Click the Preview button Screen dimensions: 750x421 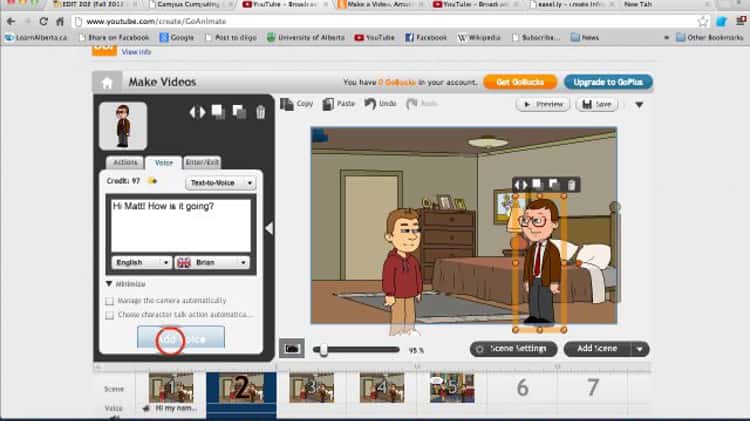(x=542, y=104)
